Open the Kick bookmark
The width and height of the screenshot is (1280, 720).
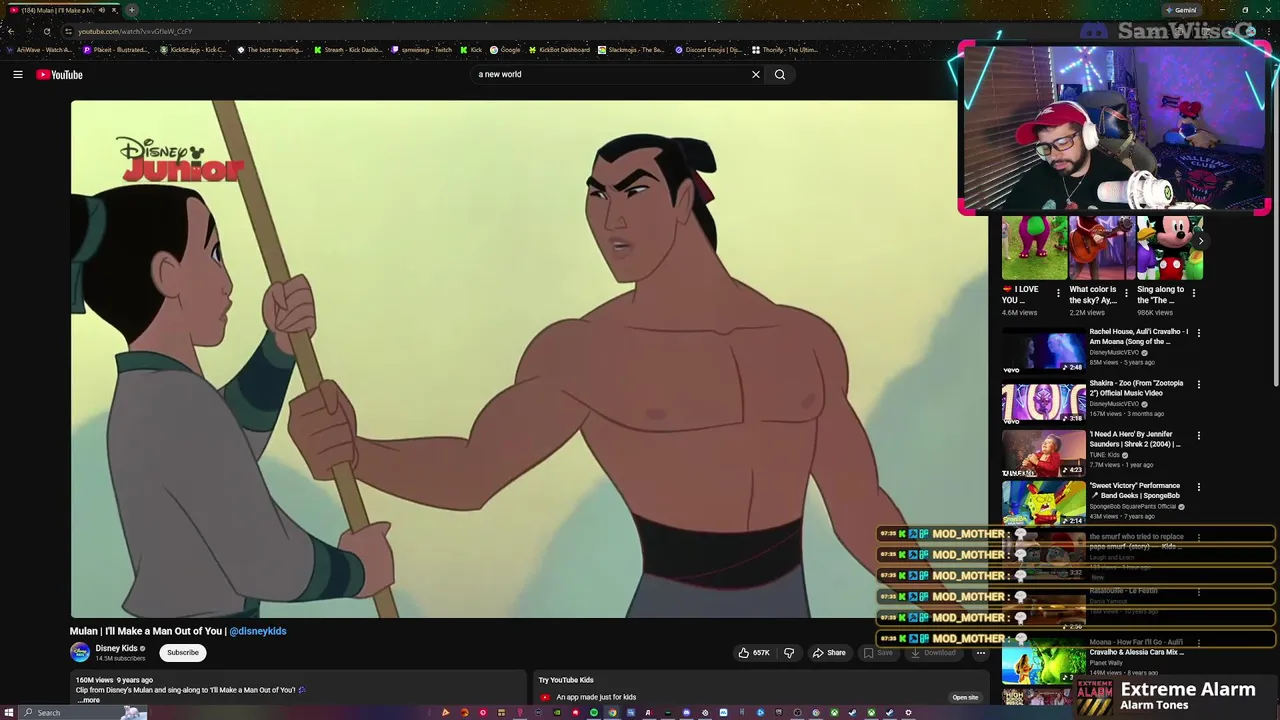(x=470, y=49)
